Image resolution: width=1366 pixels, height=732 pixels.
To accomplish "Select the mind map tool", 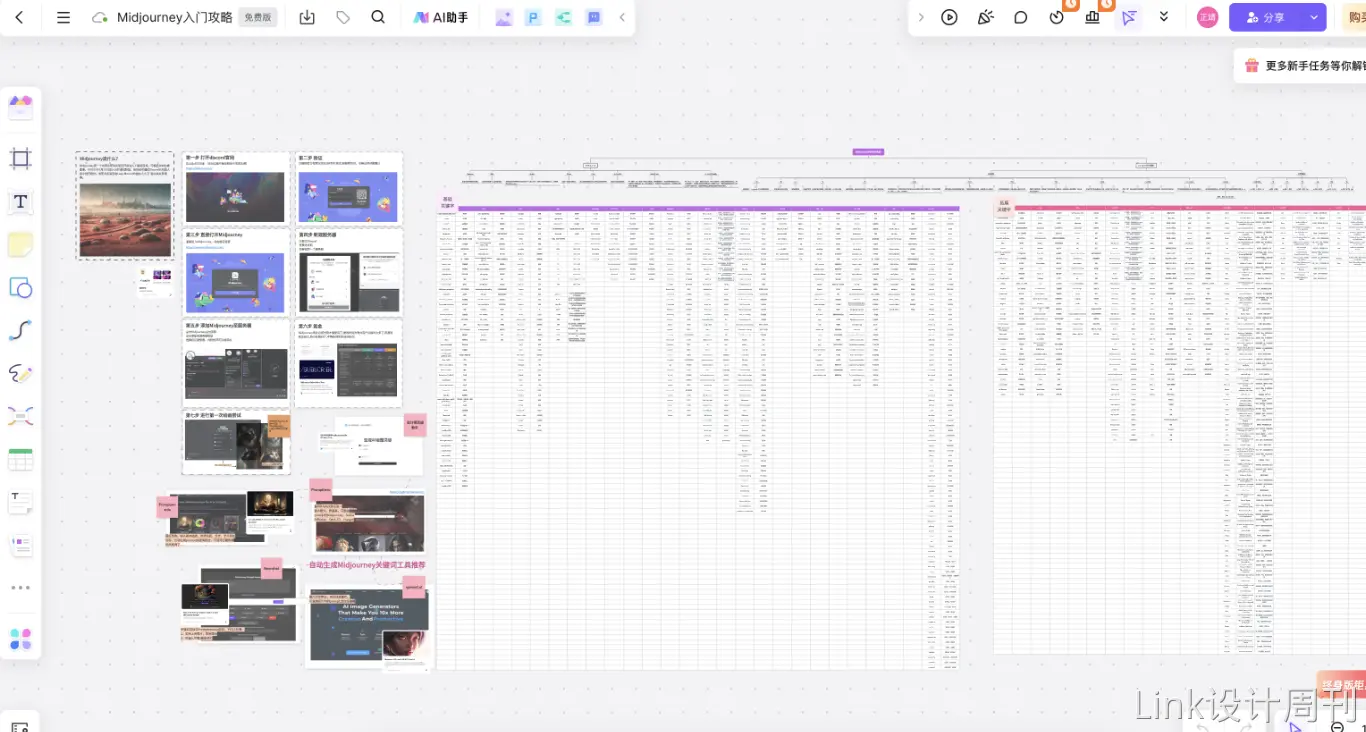I will [20, 417].
